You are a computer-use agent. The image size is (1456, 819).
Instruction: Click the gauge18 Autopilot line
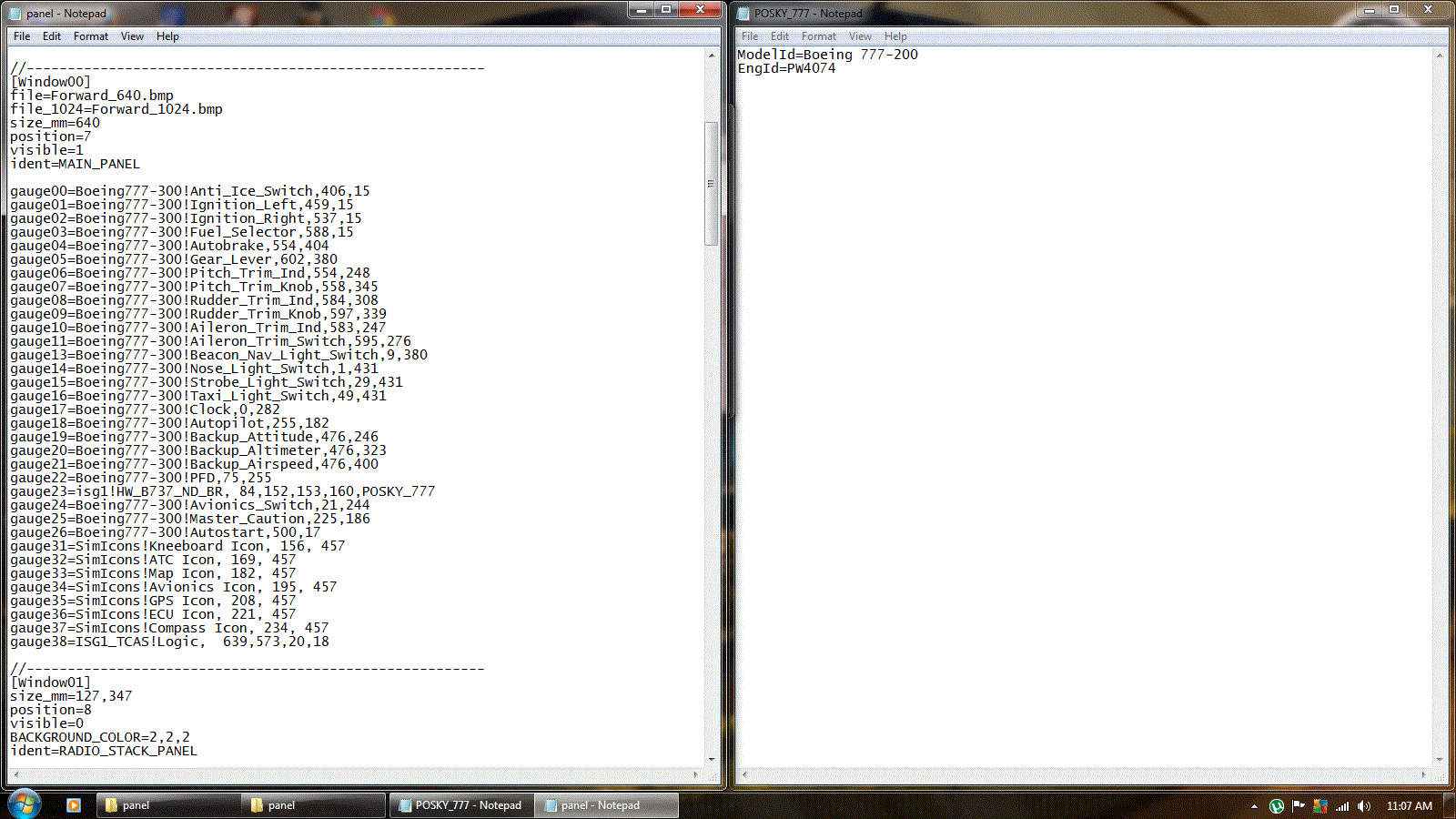pyautogui.click(x=169, y=423)
